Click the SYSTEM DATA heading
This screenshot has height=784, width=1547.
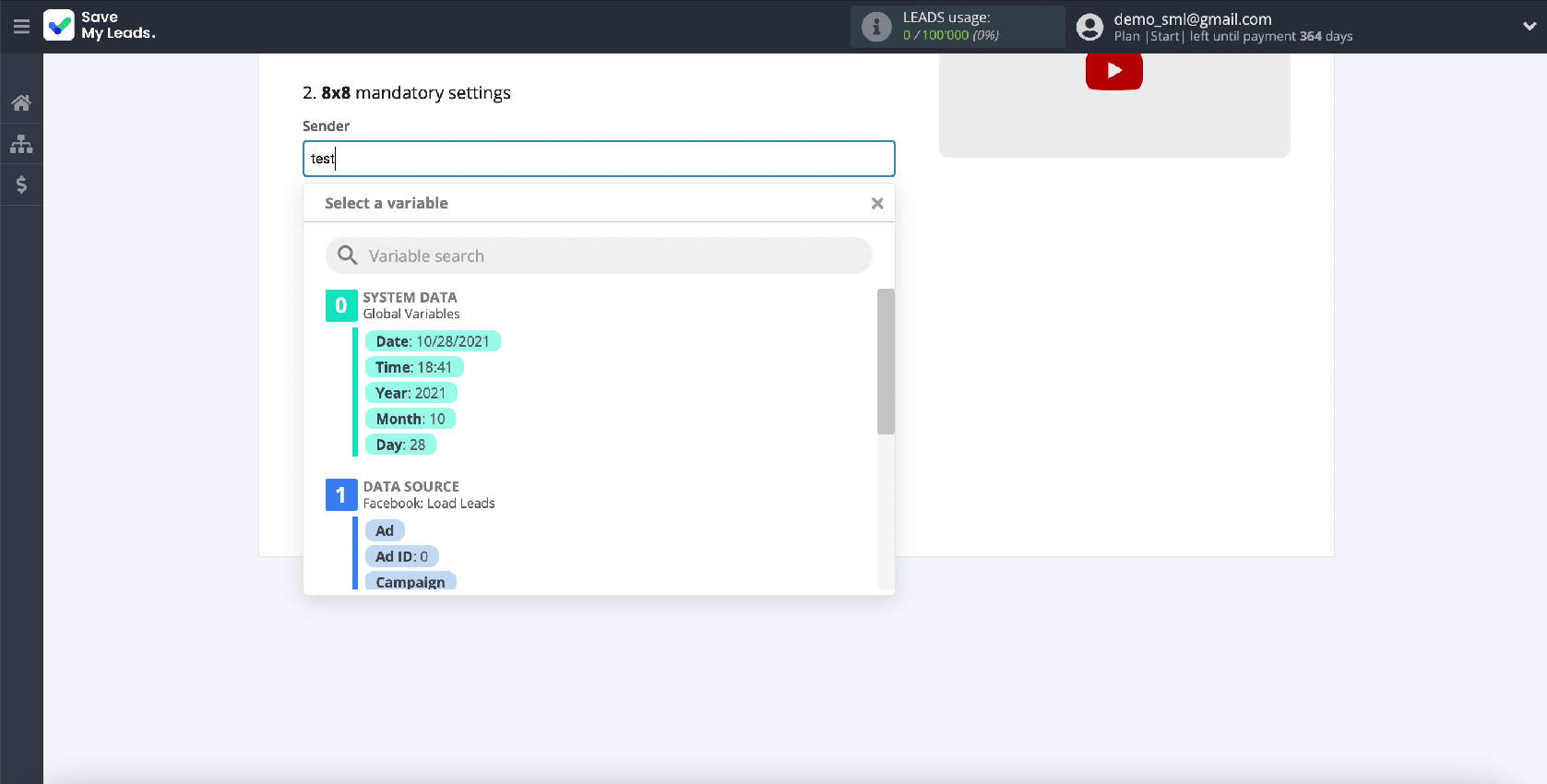pyautogui.click(x=410, y=297)
